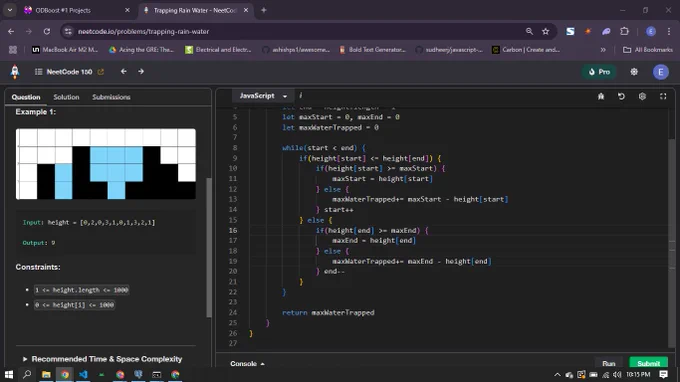The image size is (680, 382).
Task: Click the example 1 elevation diagram
Action: 106,164
